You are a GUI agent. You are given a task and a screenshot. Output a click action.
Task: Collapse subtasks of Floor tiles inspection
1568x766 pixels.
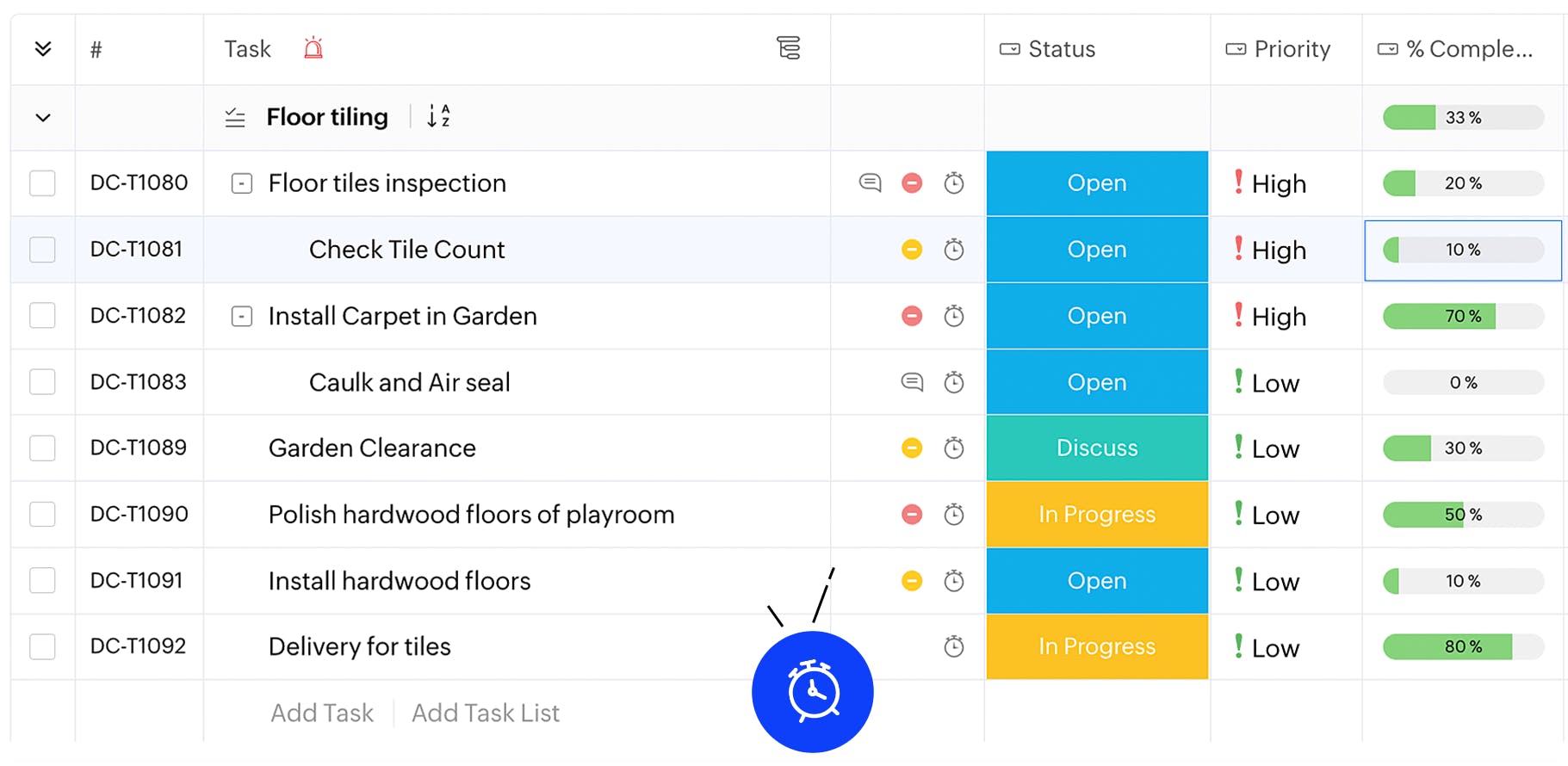[242, 183]
